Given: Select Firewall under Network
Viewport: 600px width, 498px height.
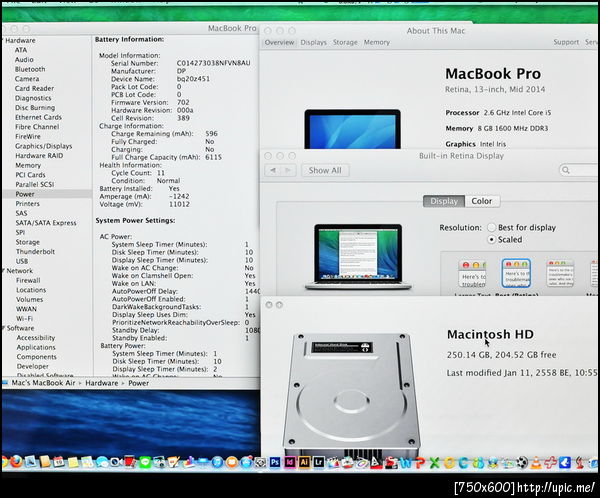Looking at the screenshot, I should click(x=28, y=280).
